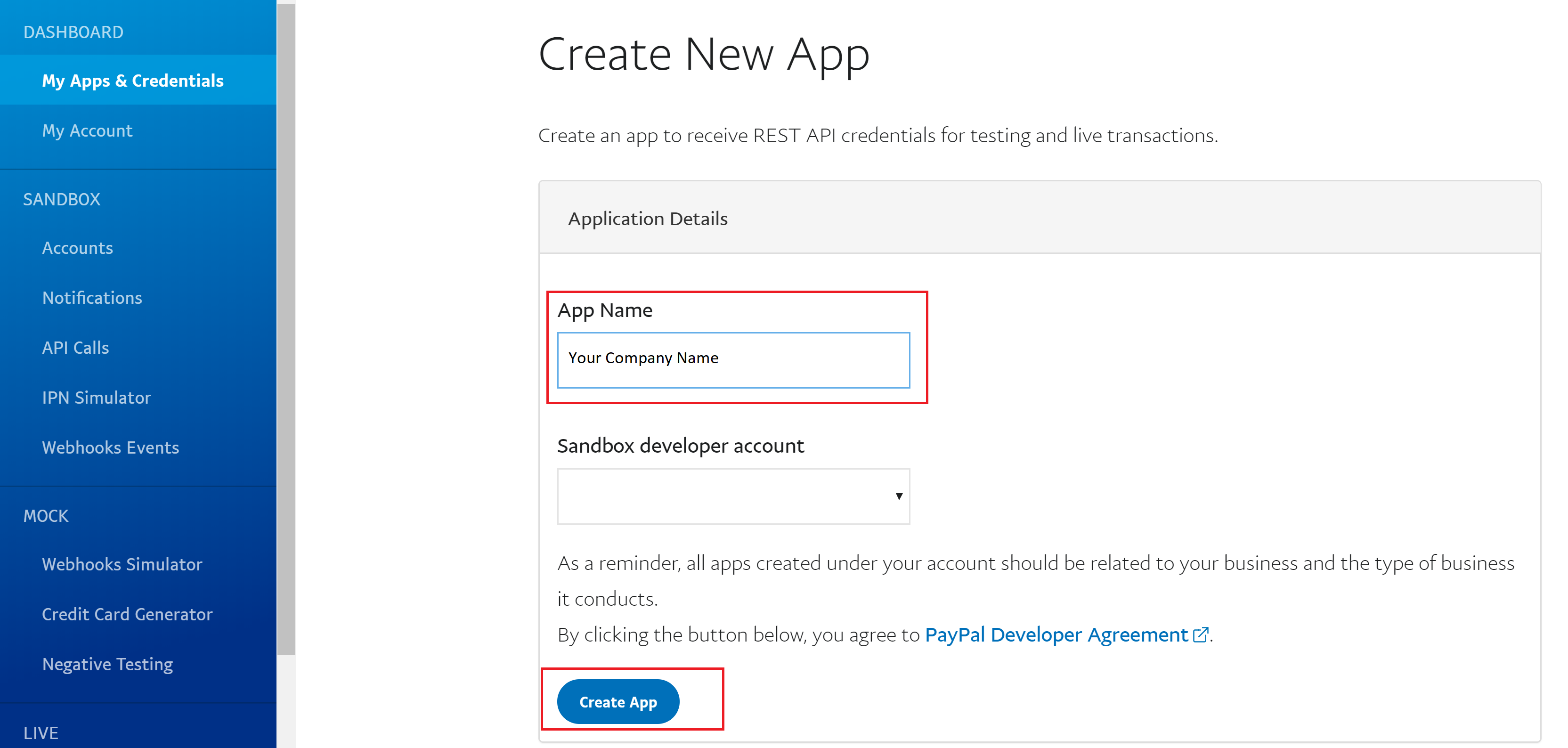Click the Create New App title

pos(704,56)
